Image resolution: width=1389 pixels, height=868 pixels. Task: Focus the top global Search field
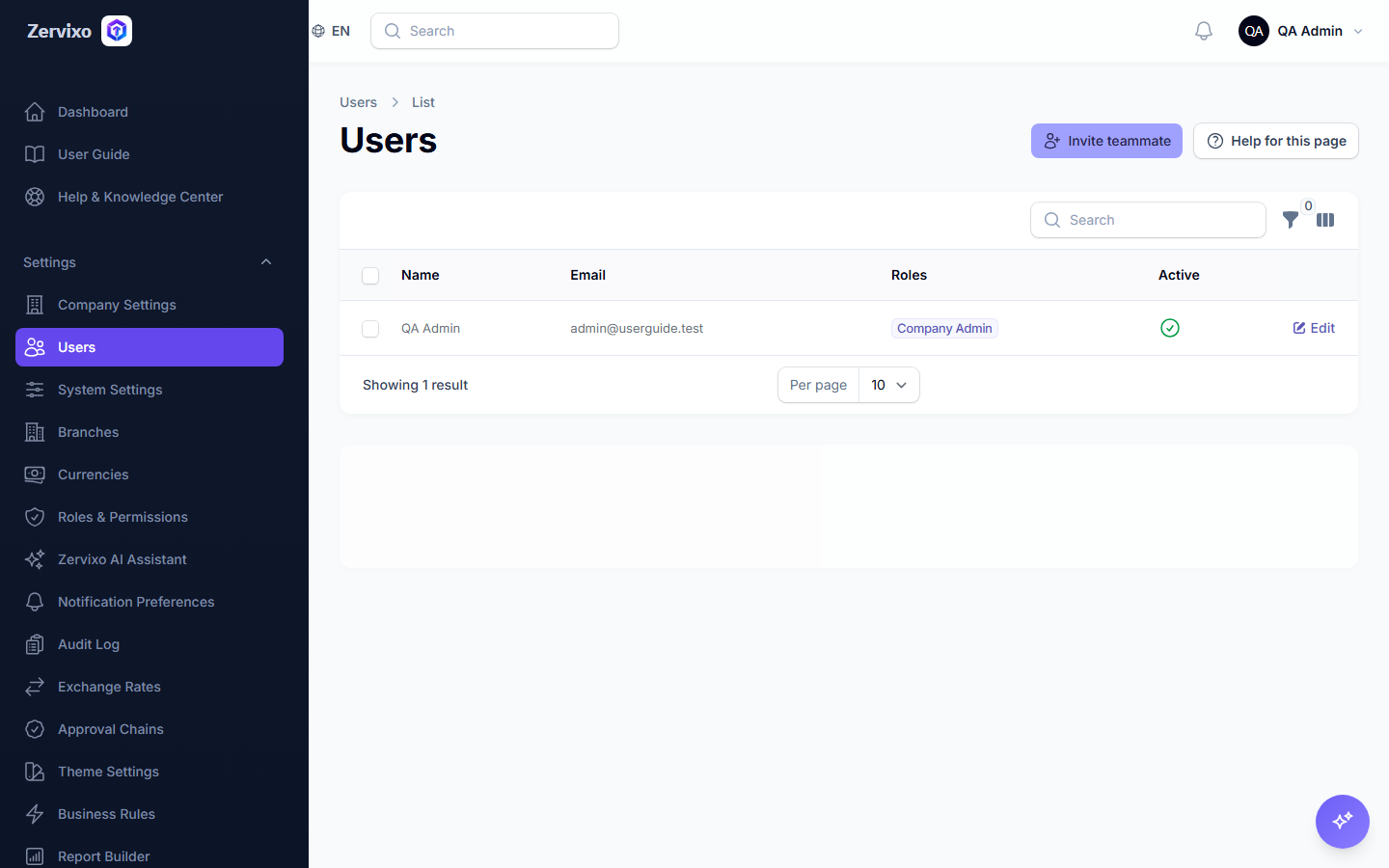point(495,31)
